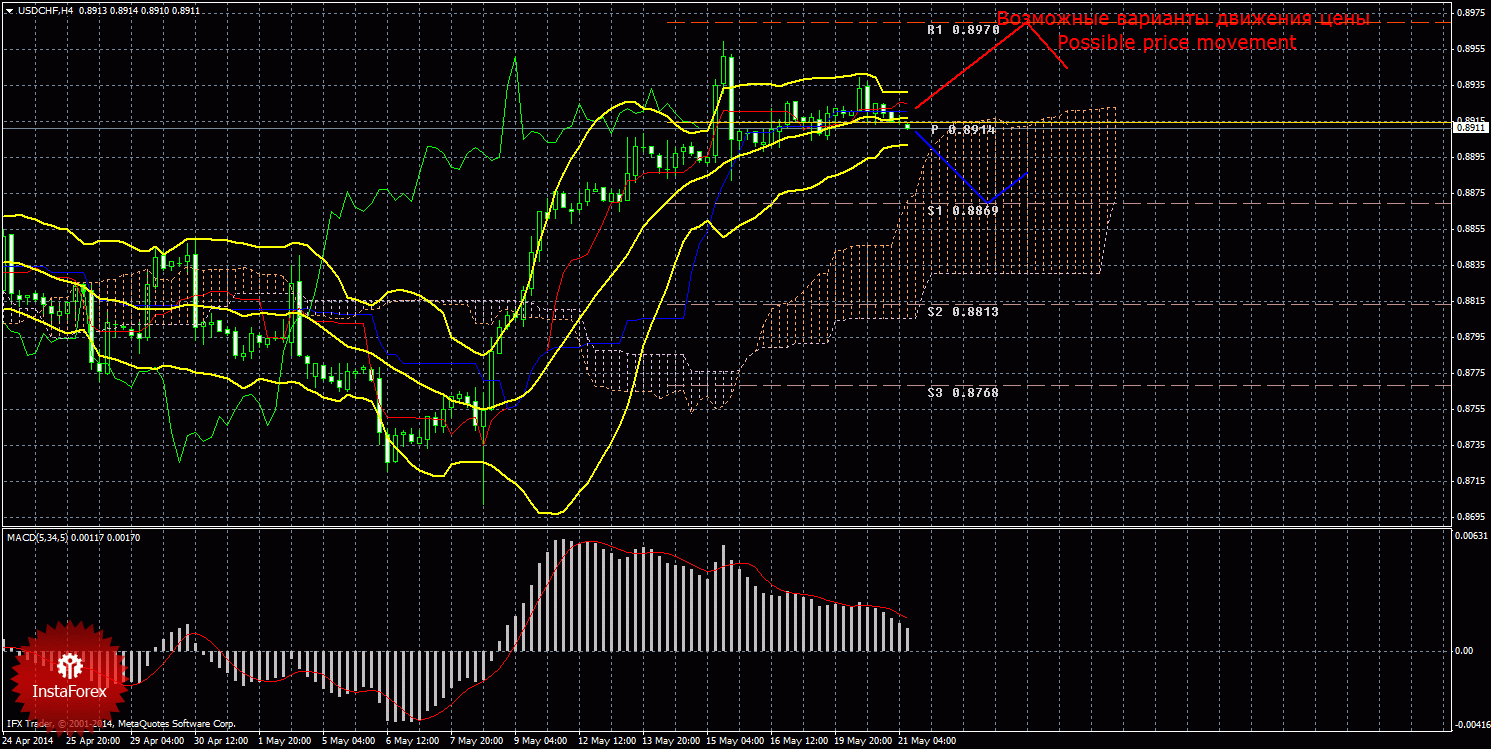Click the 0.8895 price axis value
This screenshot has height=749, width=1491.
tap(1469, 157)
